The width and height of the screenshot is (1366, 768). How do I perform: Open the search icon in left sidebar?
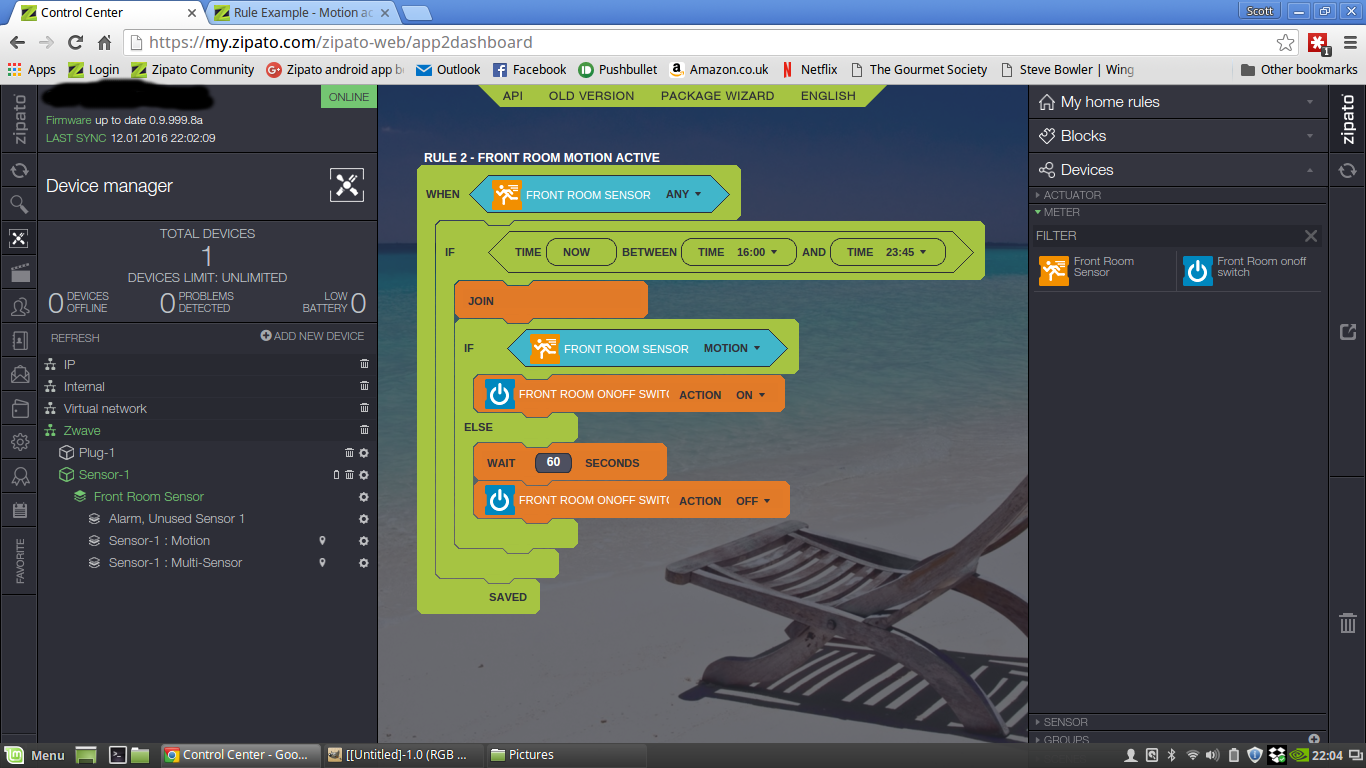coord(19,204)
